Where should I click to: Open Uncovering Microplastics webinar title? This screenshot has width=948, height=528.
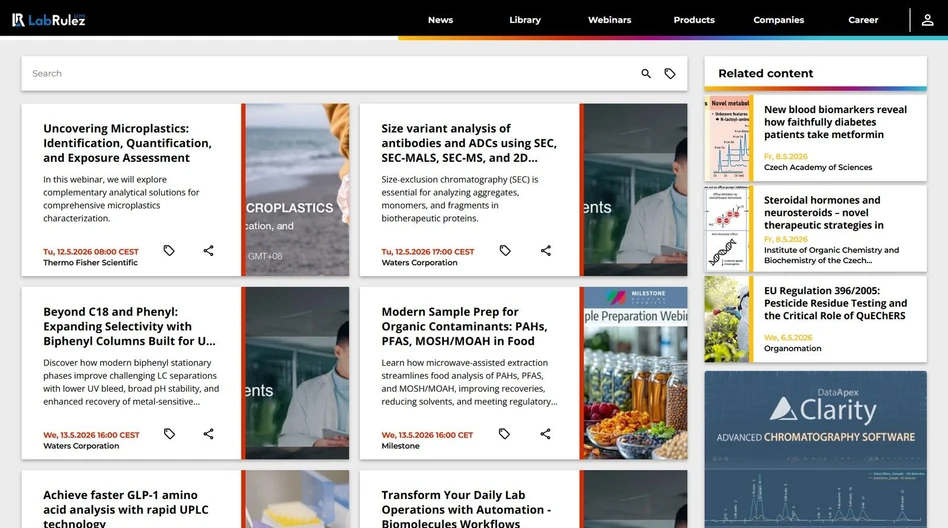[x=128, y=143]
